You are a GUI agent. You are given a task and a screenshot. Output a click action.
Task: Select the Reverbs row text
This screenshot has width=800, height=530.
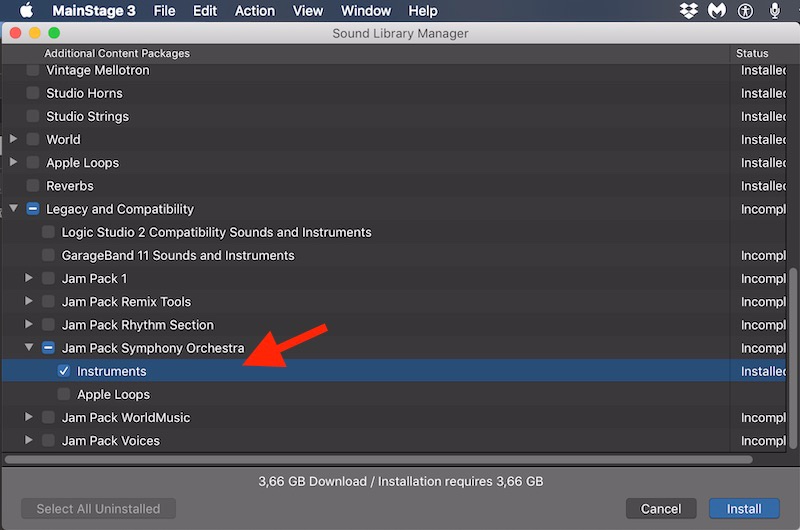(70, 186)
